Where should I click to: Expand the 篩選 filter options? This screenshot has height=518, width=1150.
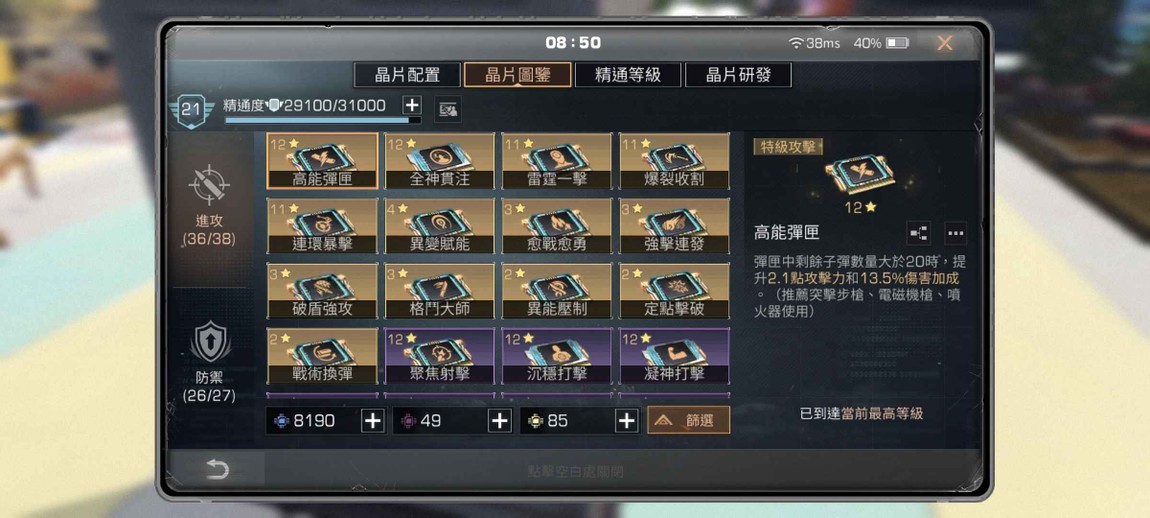(689, 420)
